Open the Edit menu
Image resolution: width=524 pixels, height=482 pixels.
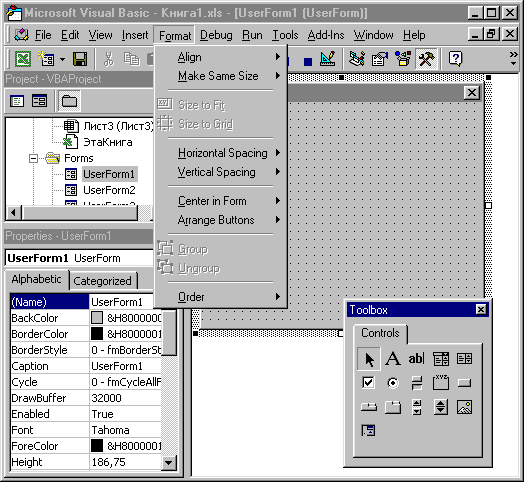(70, 35)
